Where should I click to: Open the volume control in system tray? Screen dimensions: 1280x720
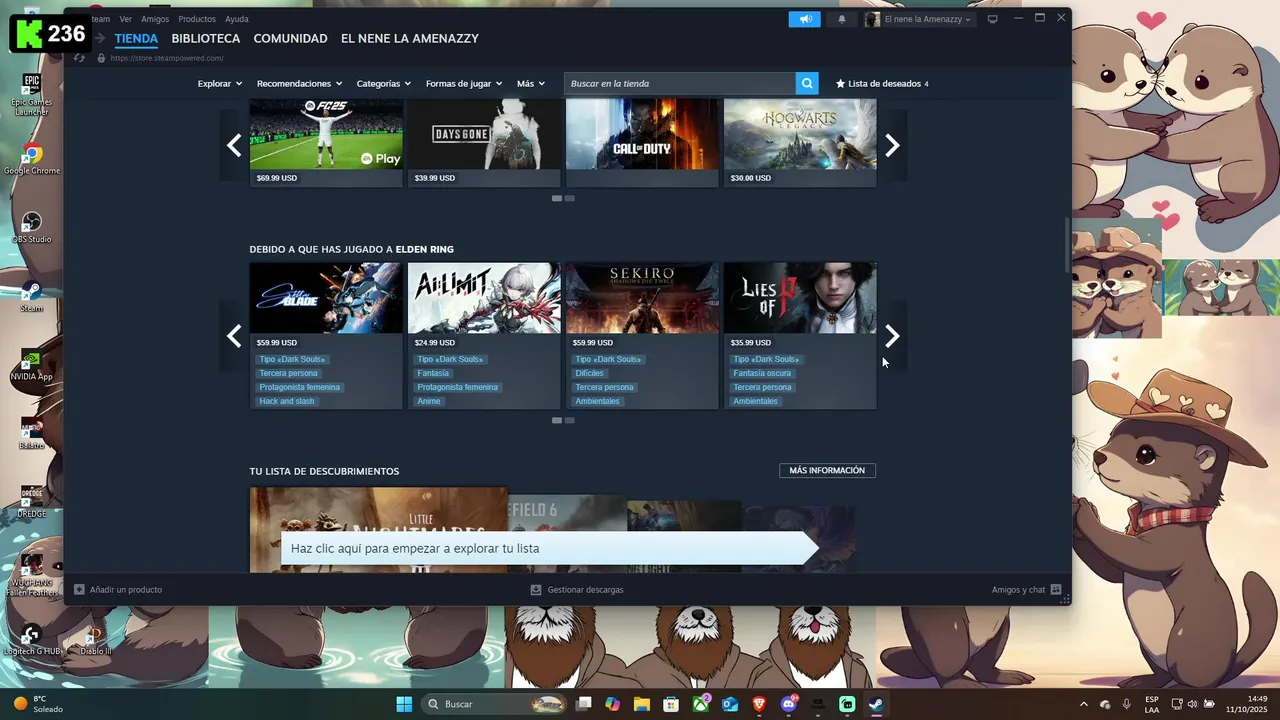[1191, 704]
